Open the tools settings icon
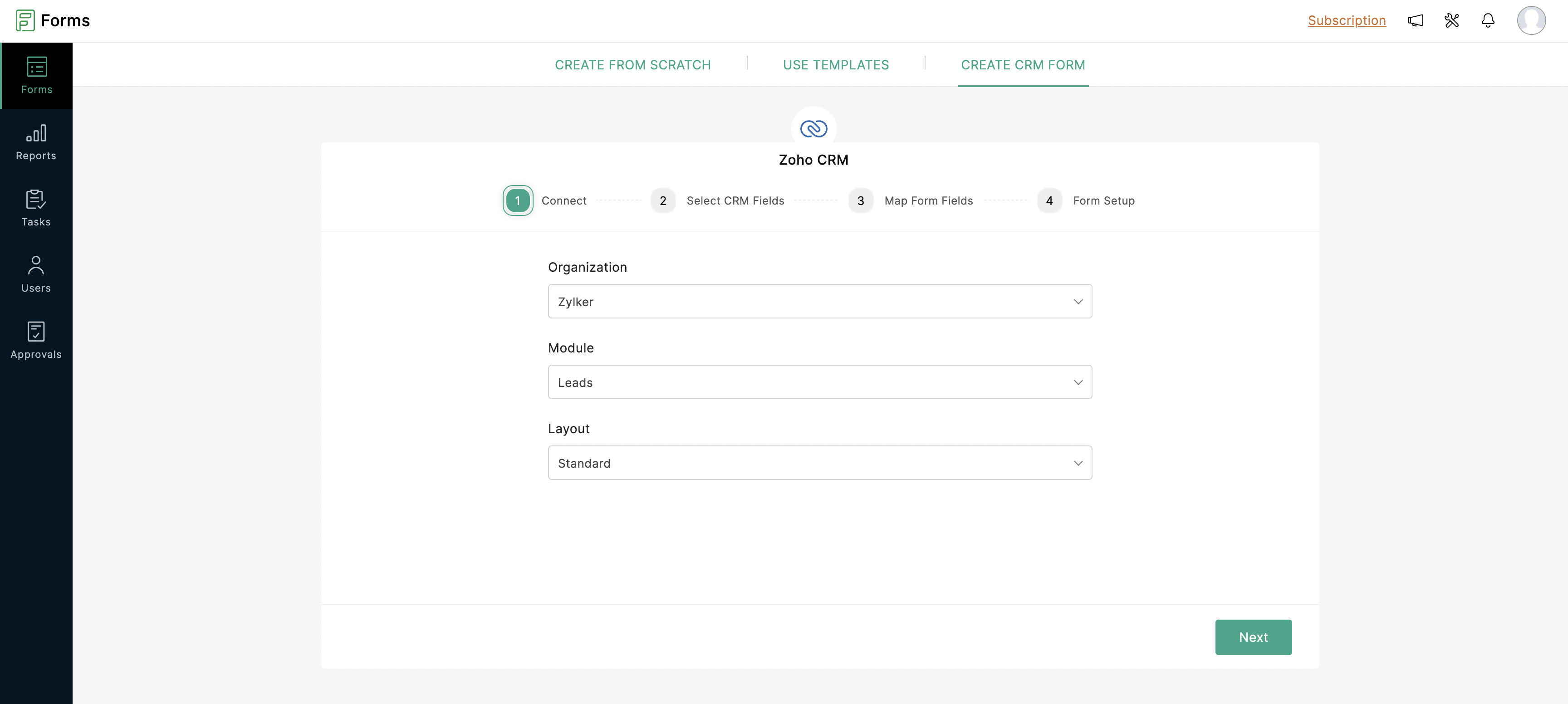The width and height of the screenshot is (1568, 704). point(1452,21)
